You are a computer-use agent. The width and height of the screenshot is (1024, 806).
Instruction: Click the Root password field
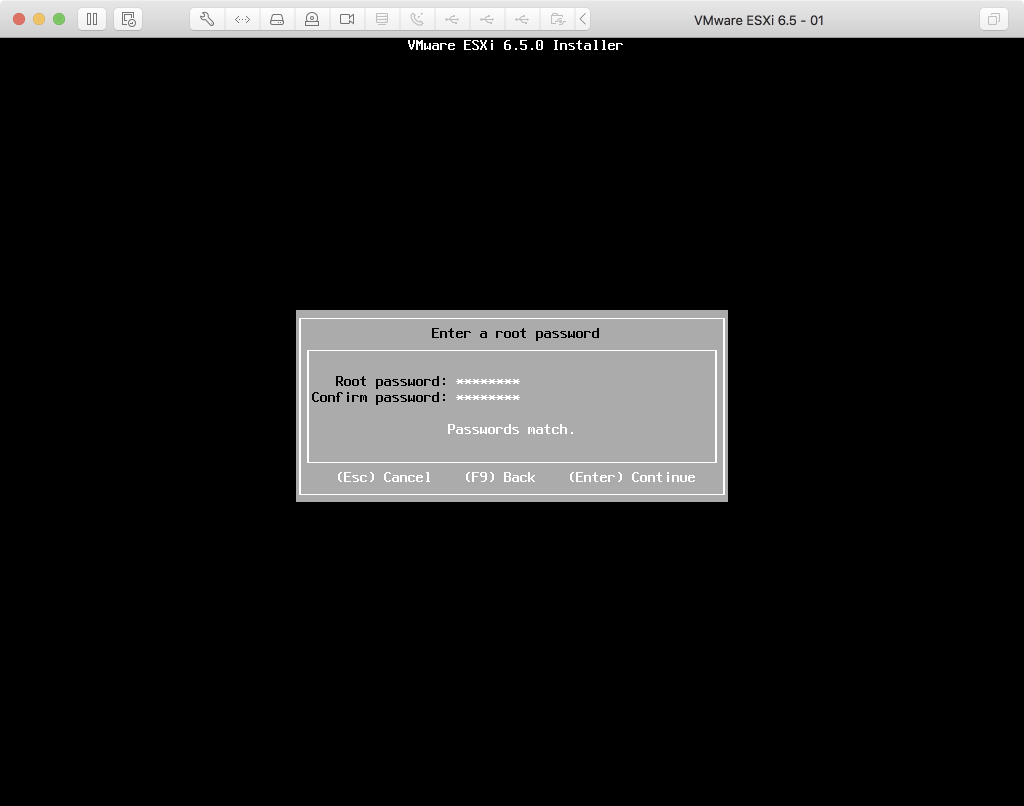point(488,382)
